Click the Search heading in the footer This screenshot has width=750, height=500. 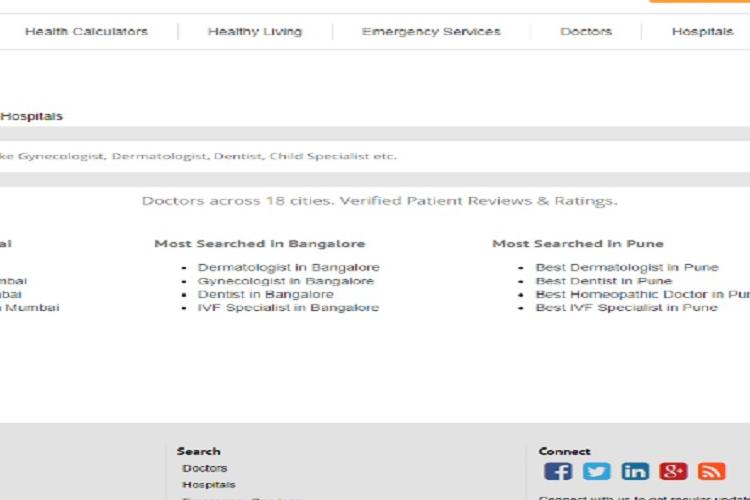(x=199, y=451)
